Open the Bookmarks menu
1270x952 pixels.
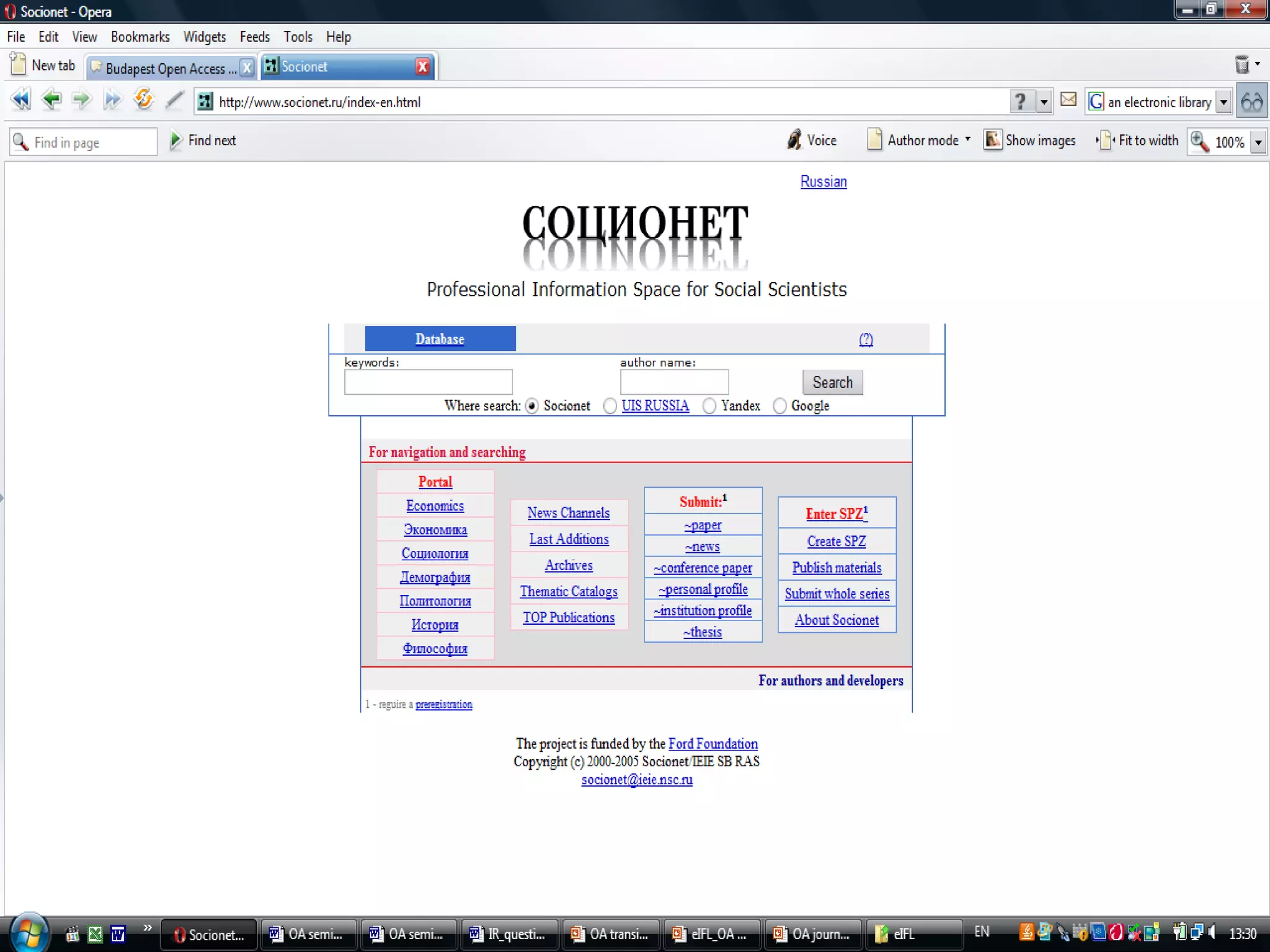click(x=140, y=37)
